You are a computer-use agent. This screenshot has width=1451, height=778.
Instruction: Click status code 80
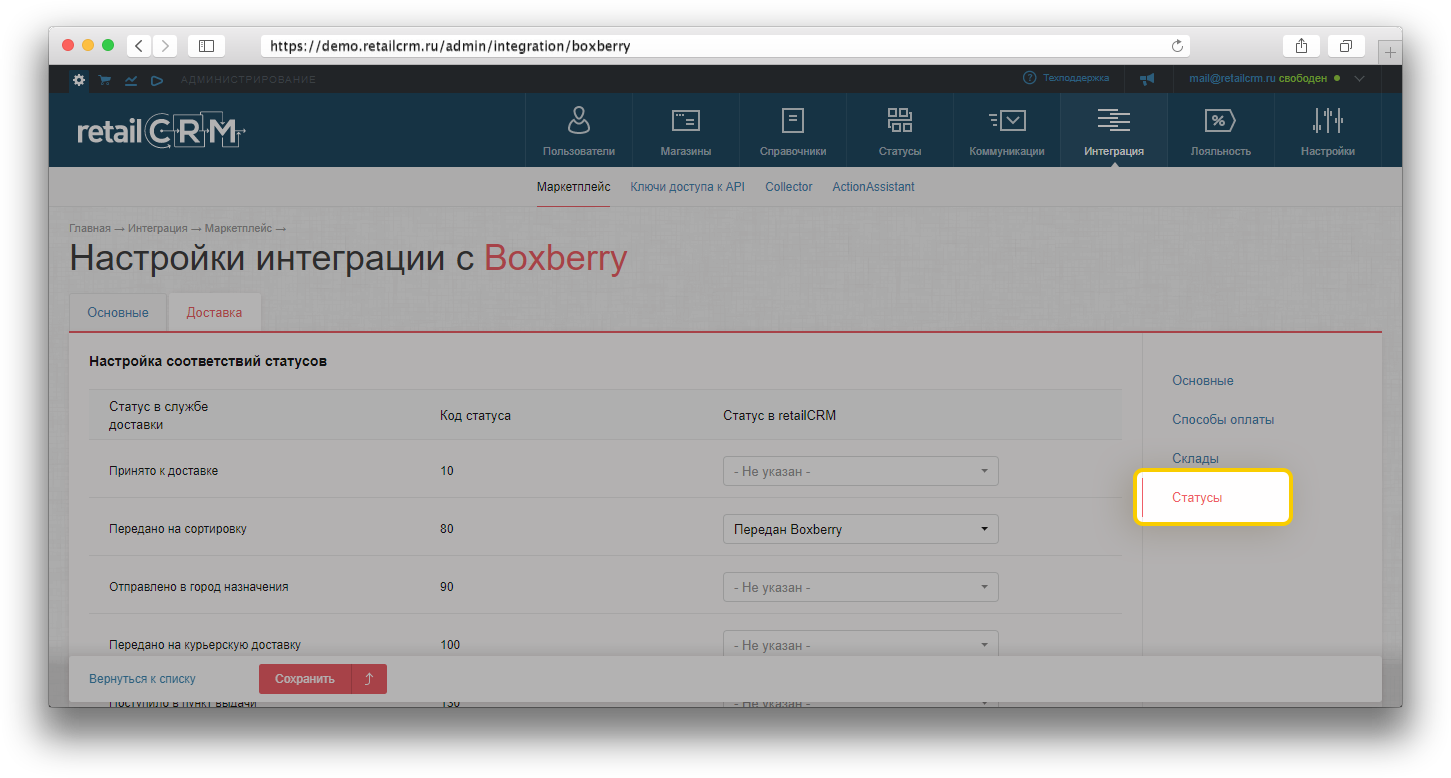[x=446, y=529]
